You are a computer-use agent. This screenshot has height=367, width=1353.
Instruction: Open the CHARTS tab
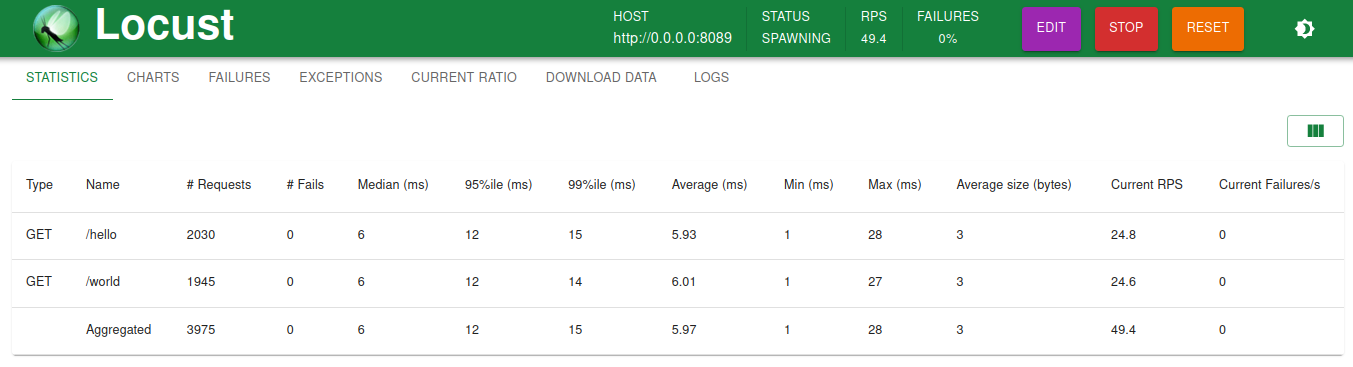point(153,77)
